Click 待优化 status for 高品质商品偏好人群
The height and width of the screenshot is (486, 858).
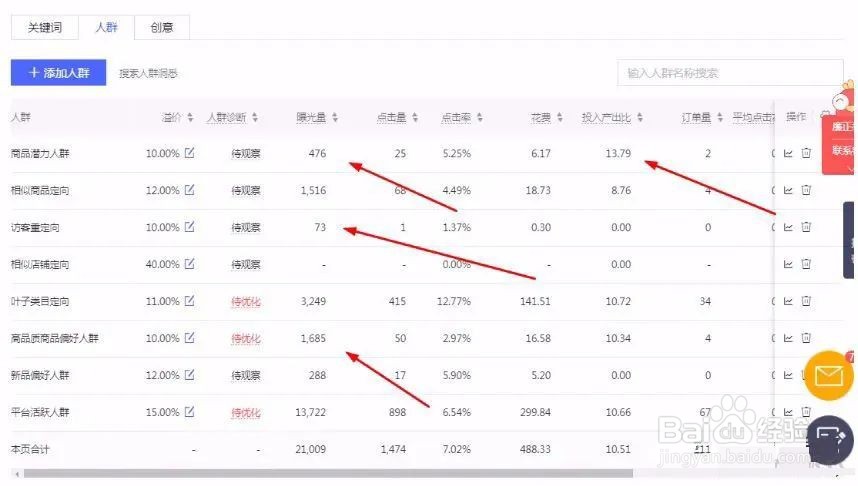246,339
